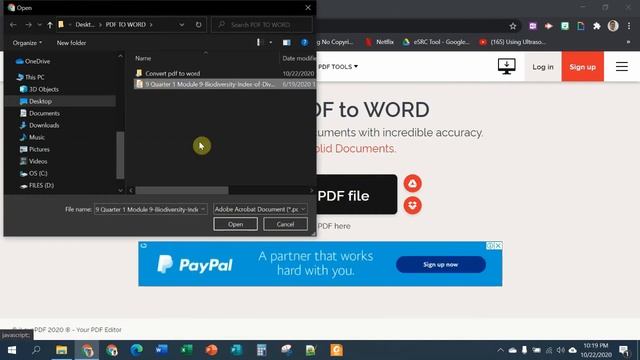
Task: Open view options dropdown arrow
Action: (x=270, y=42)
